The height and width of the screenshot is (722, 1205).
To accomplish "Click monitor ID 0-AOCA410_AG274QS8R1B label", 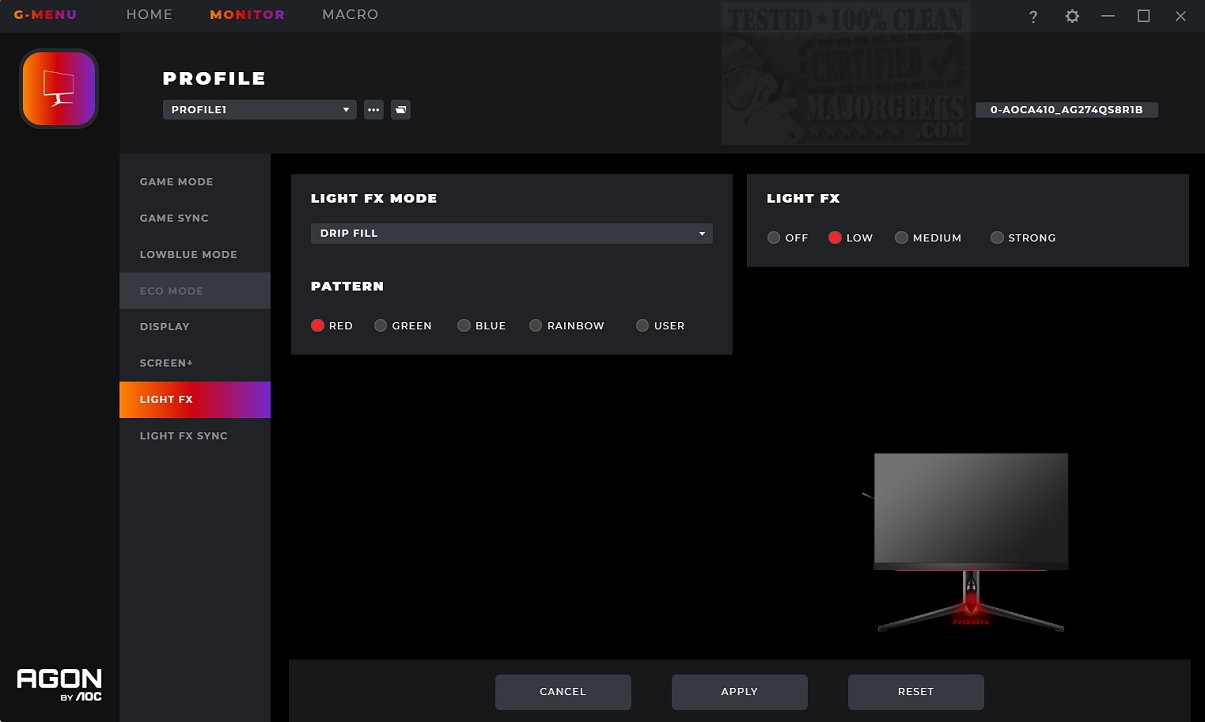I will pos(1067,110).
